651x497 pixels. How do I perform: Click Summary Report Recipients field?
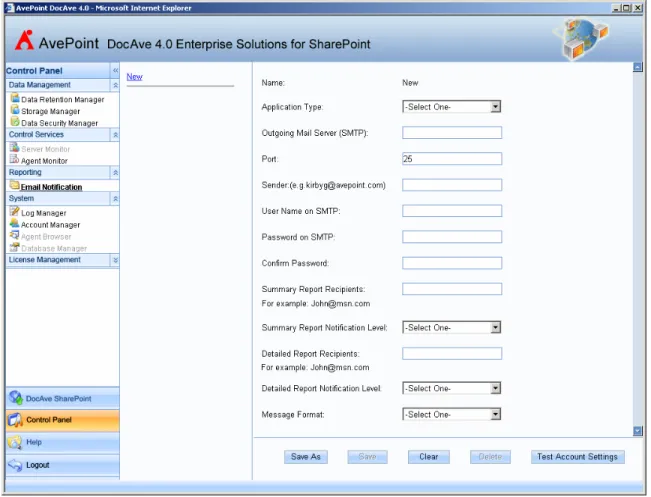[x=452, y=289]
